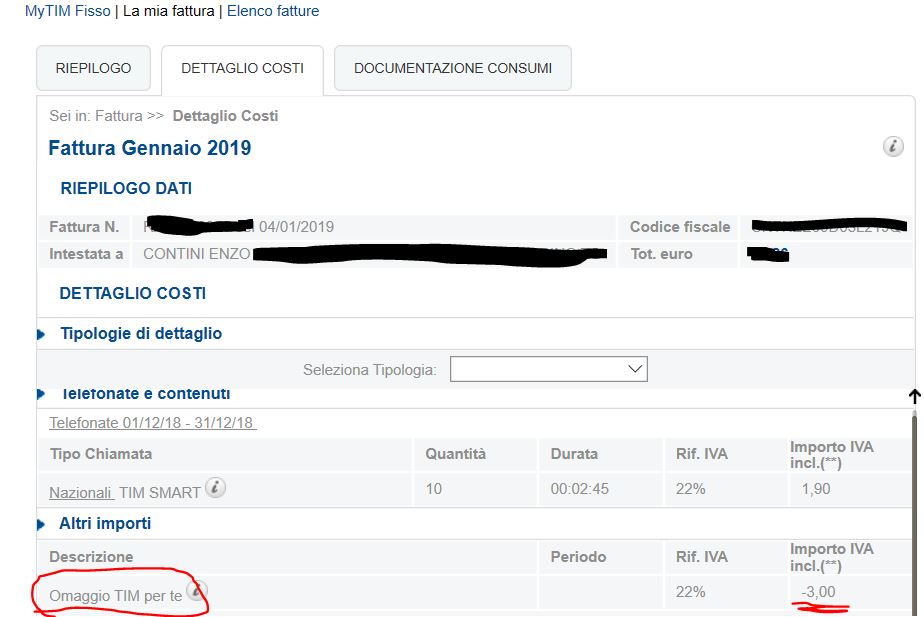
Task: Go to the DOCUMENTAZIONE CONSUMI tab
Action: (452, 68)
